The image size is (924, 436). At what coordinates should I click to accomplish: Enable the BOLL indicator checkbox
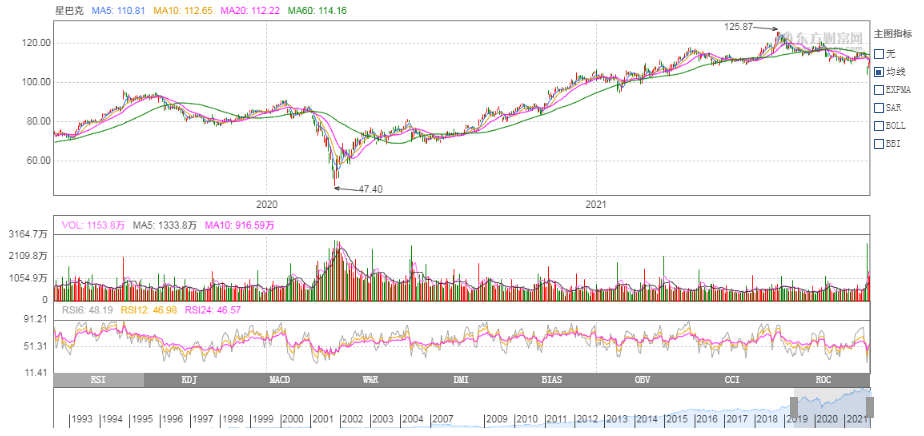coord(879,125)
